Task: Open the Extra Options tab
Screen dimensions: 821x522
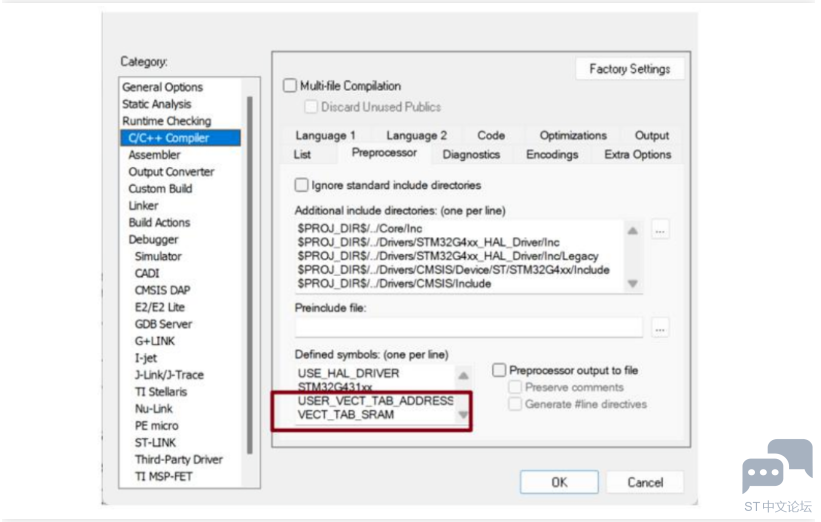Action: click(x=637, y=154)
